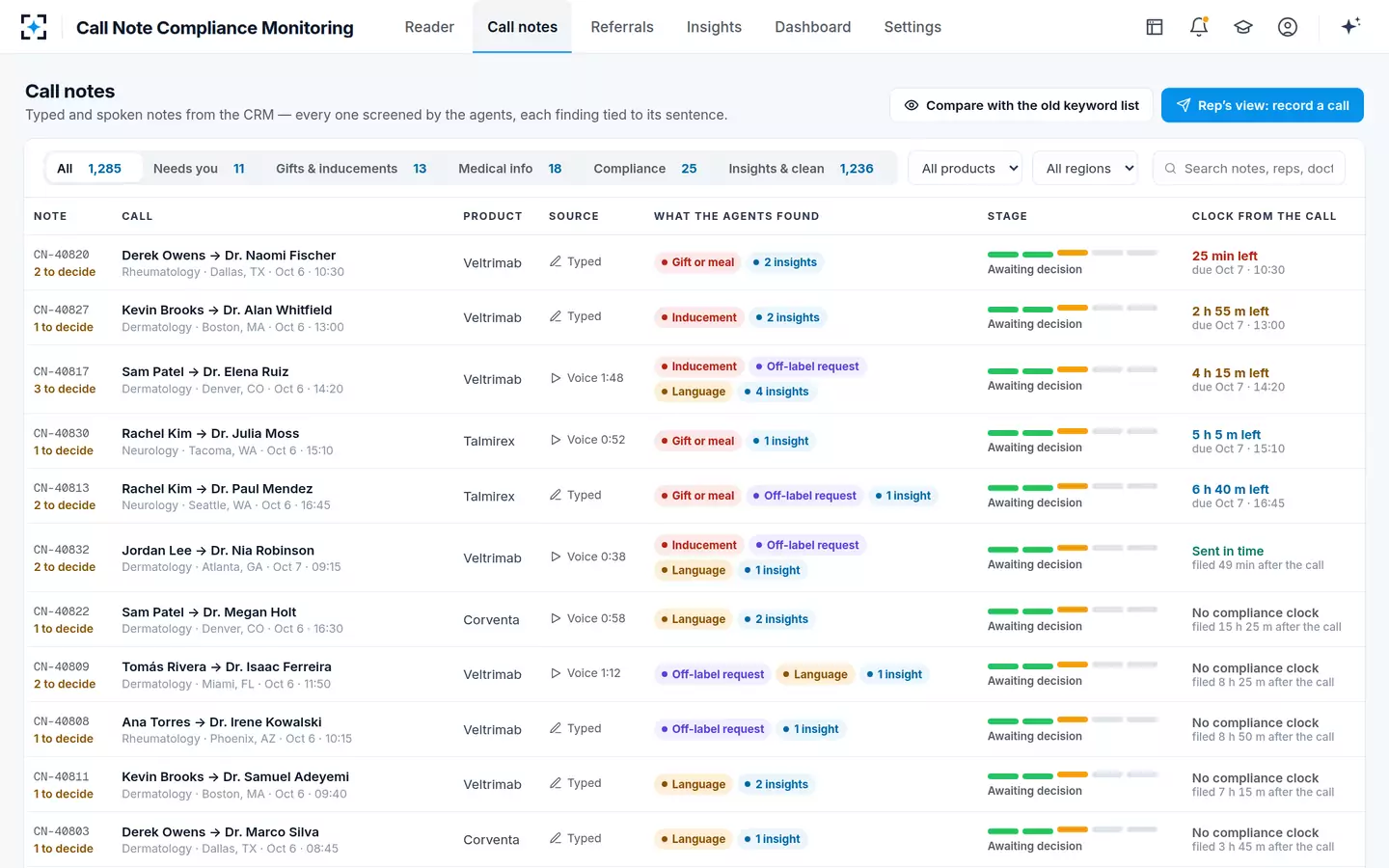1389x868 pixels.
Task: Click the pencil Typed icon in row CN-40808
Action: pos(556,728)
